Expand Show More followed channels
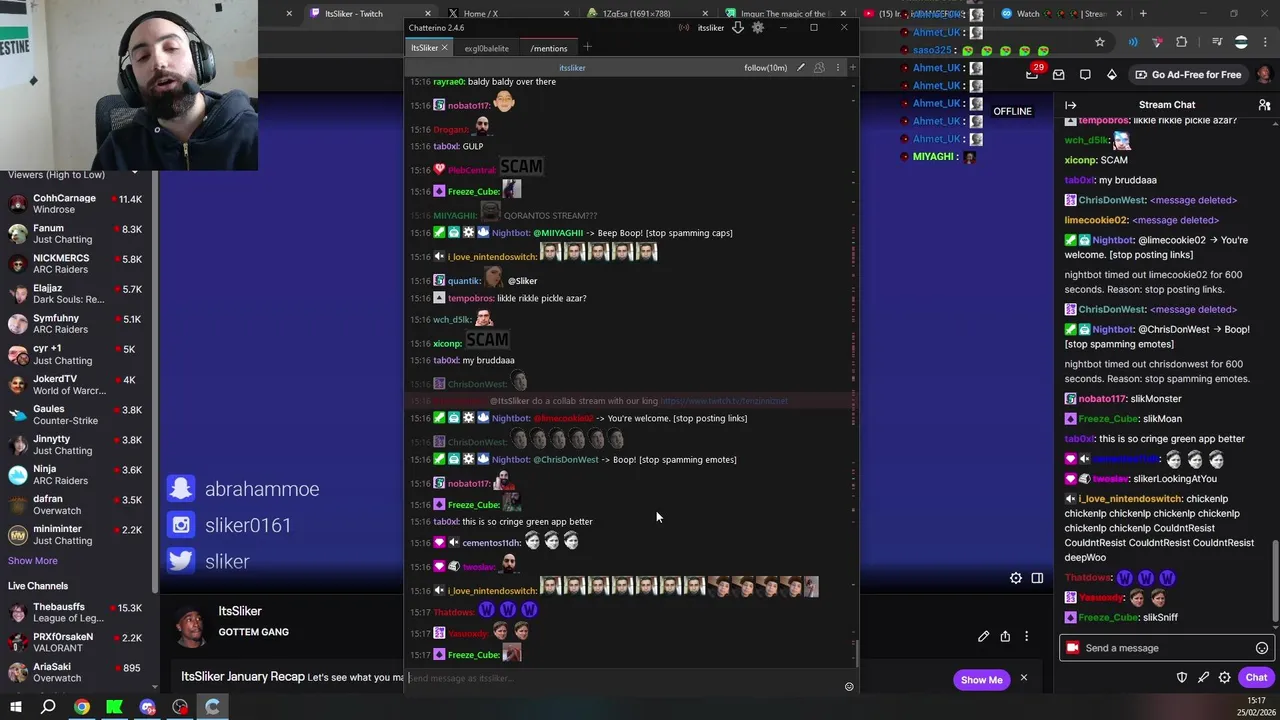 (x=33, y=561)
